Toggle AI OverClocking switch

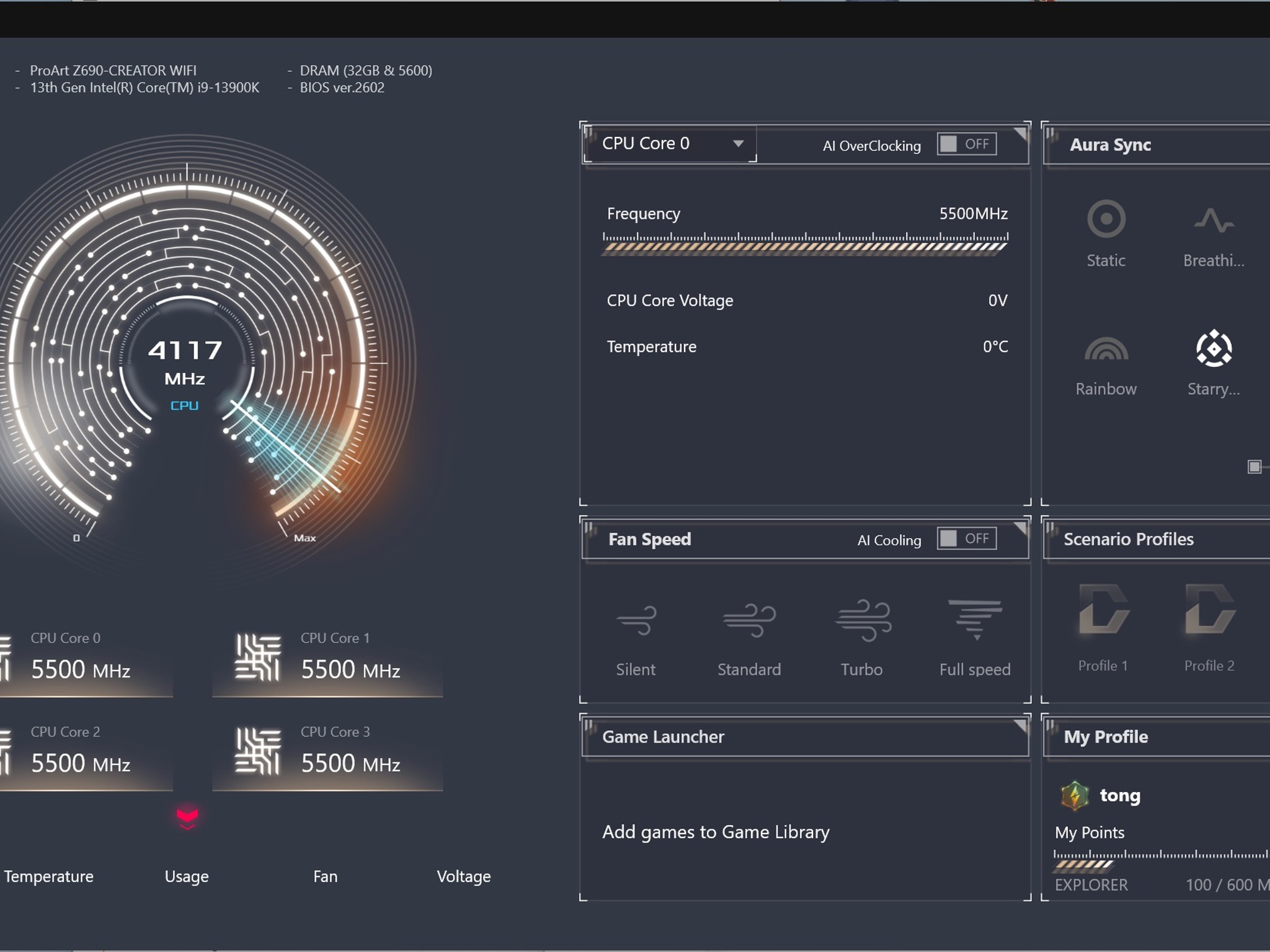point(967,144)
